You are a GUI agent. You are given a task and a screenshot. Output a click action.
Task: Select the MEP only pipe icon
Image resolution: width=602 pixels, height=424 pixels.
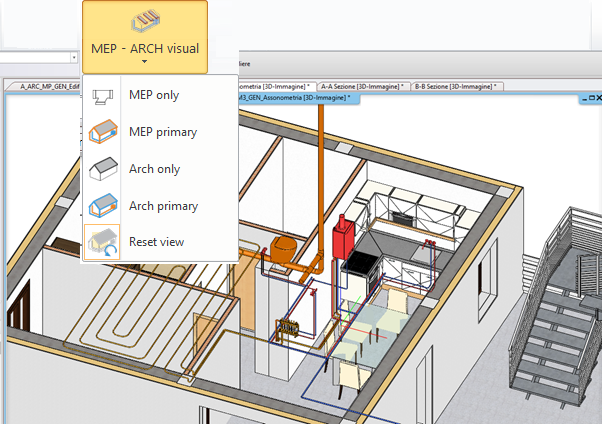[101, 96]
